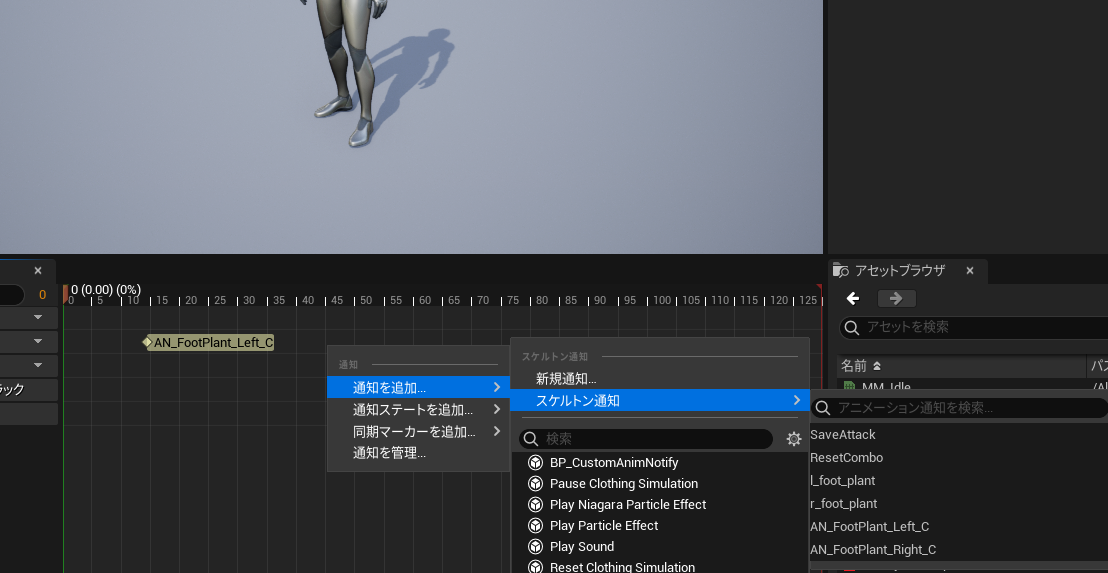The image size is (1108, 573).
Task: Click the MM_Idle asset icon
Action: click(849, 386)
